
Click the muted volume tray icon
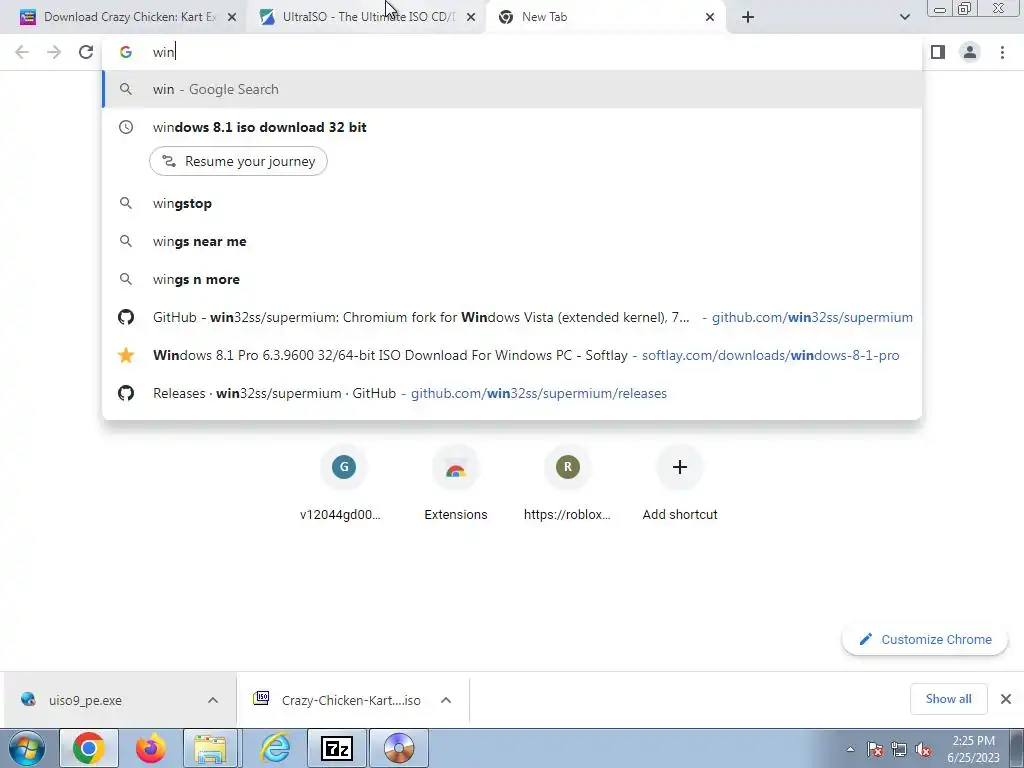pos(923,749)
